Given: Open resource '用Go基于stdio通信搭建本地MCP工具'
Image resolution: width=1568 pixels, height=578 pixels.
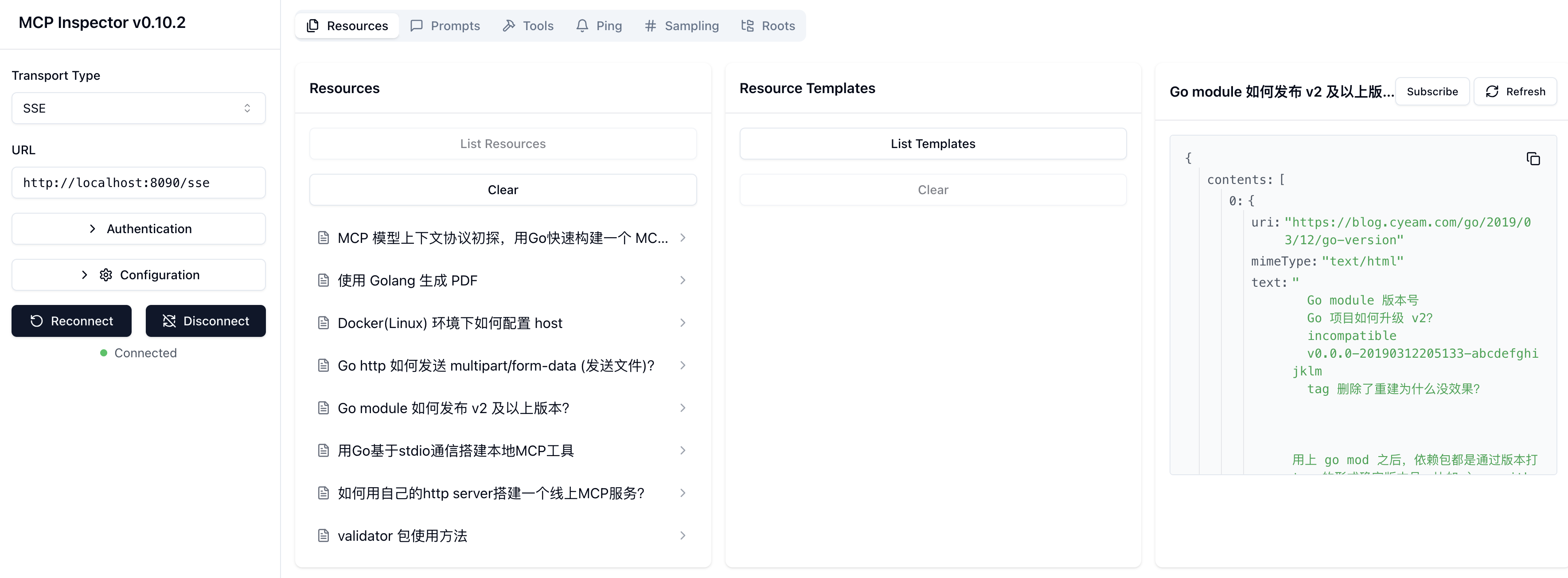Looking at the screenshot, I should point(503,451).
